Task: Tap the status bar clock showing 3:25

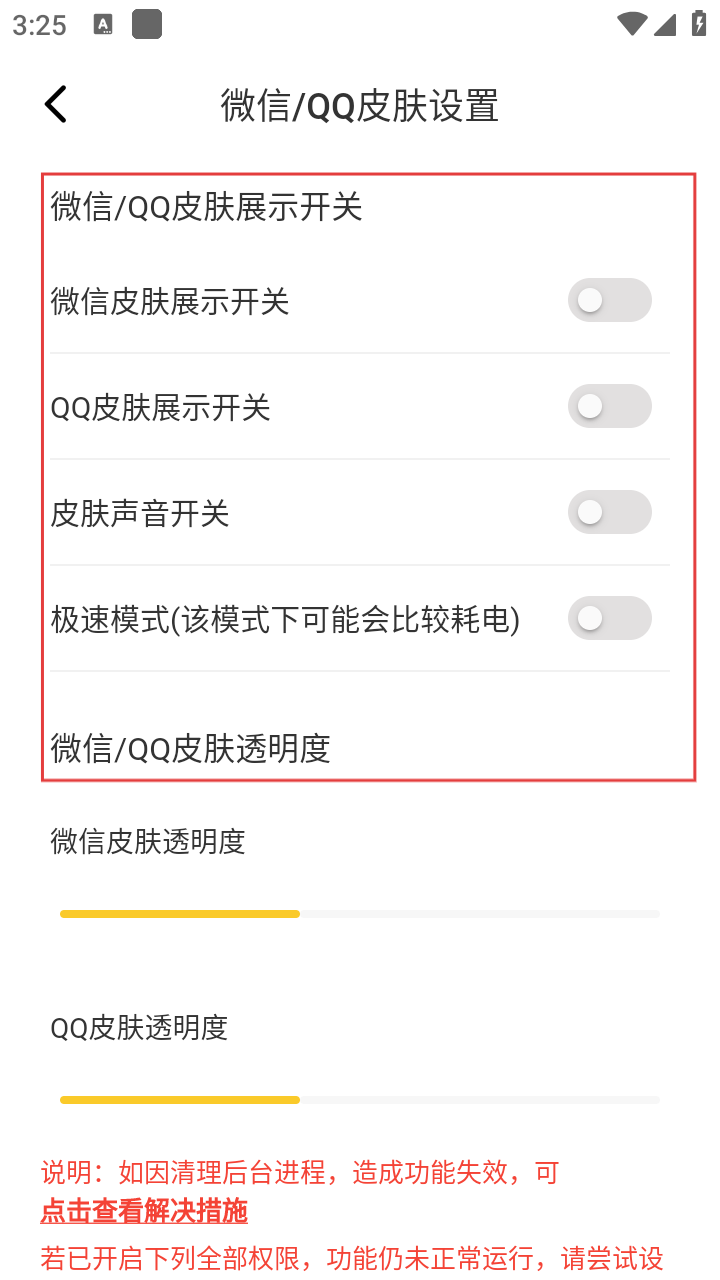Action: [40, 26]
